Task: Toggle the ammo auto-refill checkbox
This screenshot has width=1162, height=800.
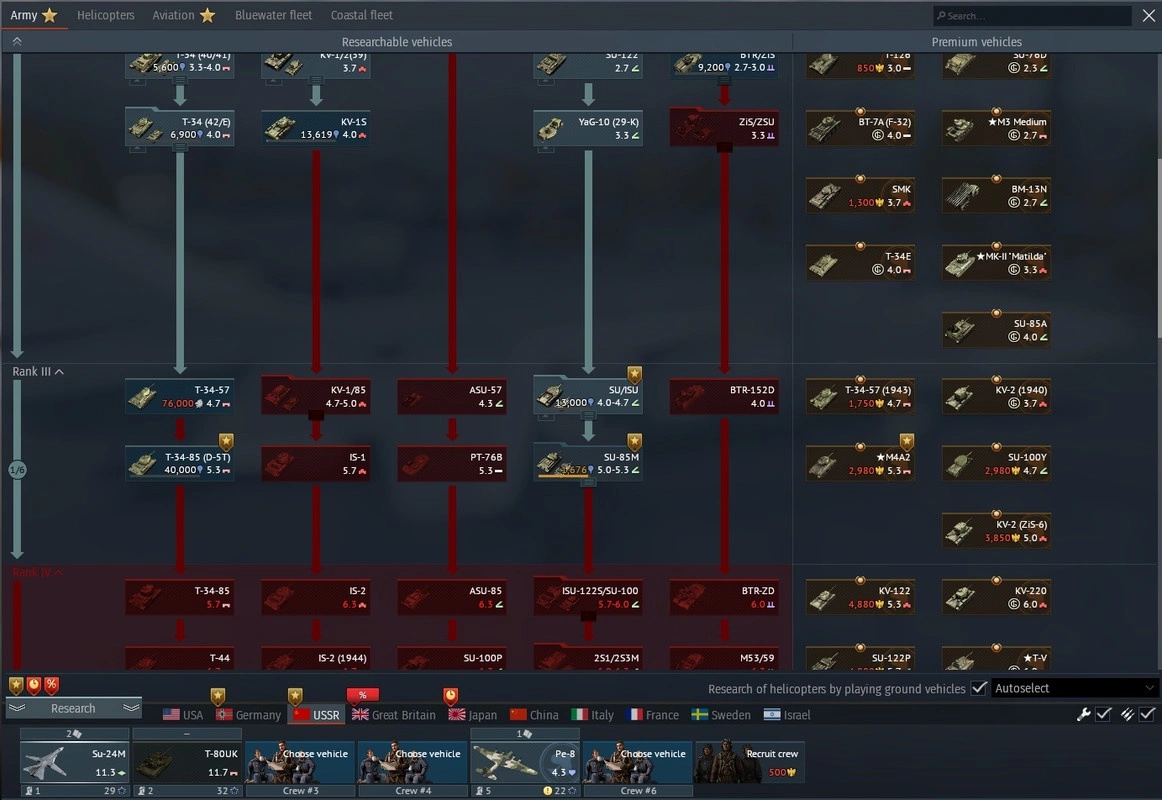Action: click(x=1146, y=714)
